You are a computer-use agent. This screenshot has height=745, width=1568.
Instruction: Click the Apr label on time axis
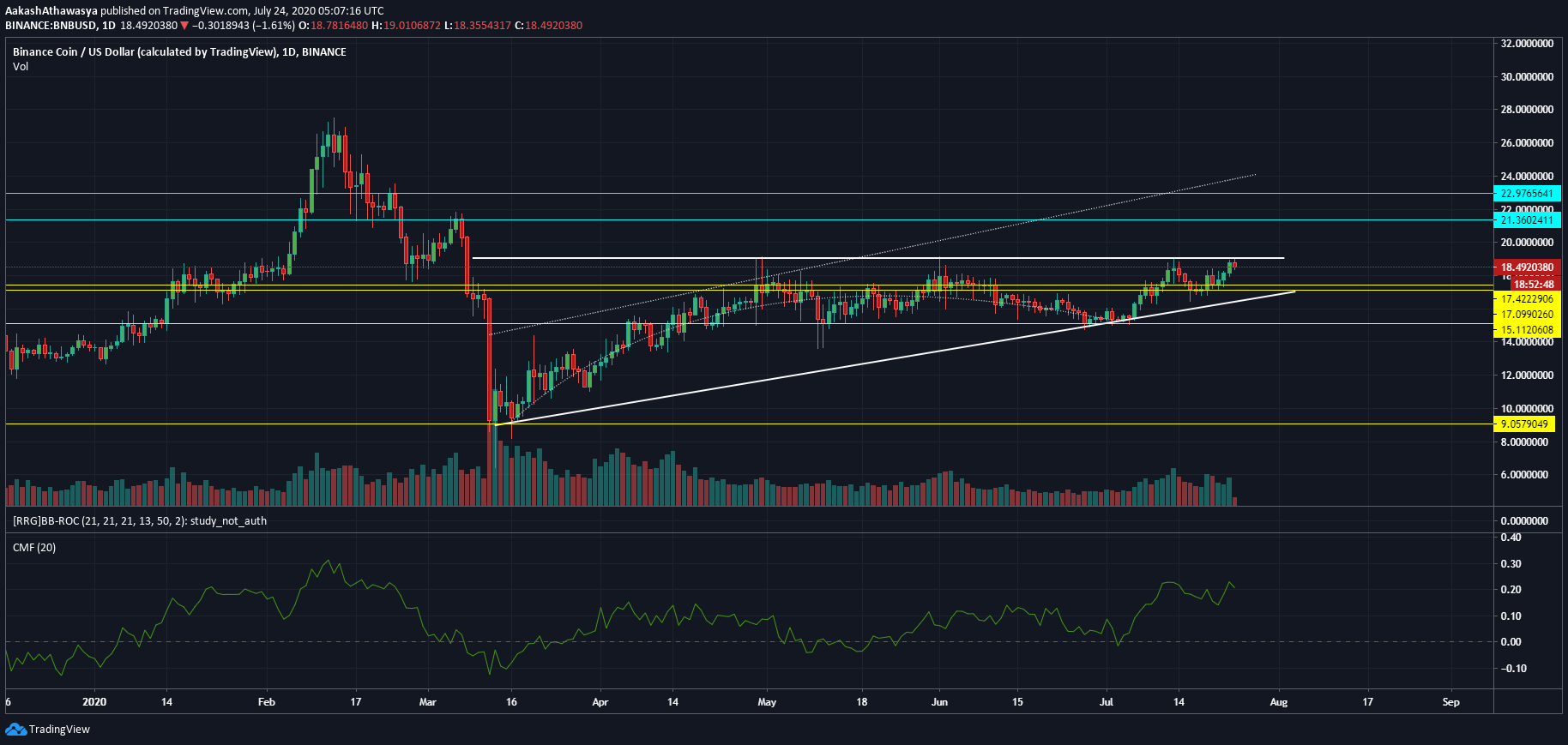[600, 702]
